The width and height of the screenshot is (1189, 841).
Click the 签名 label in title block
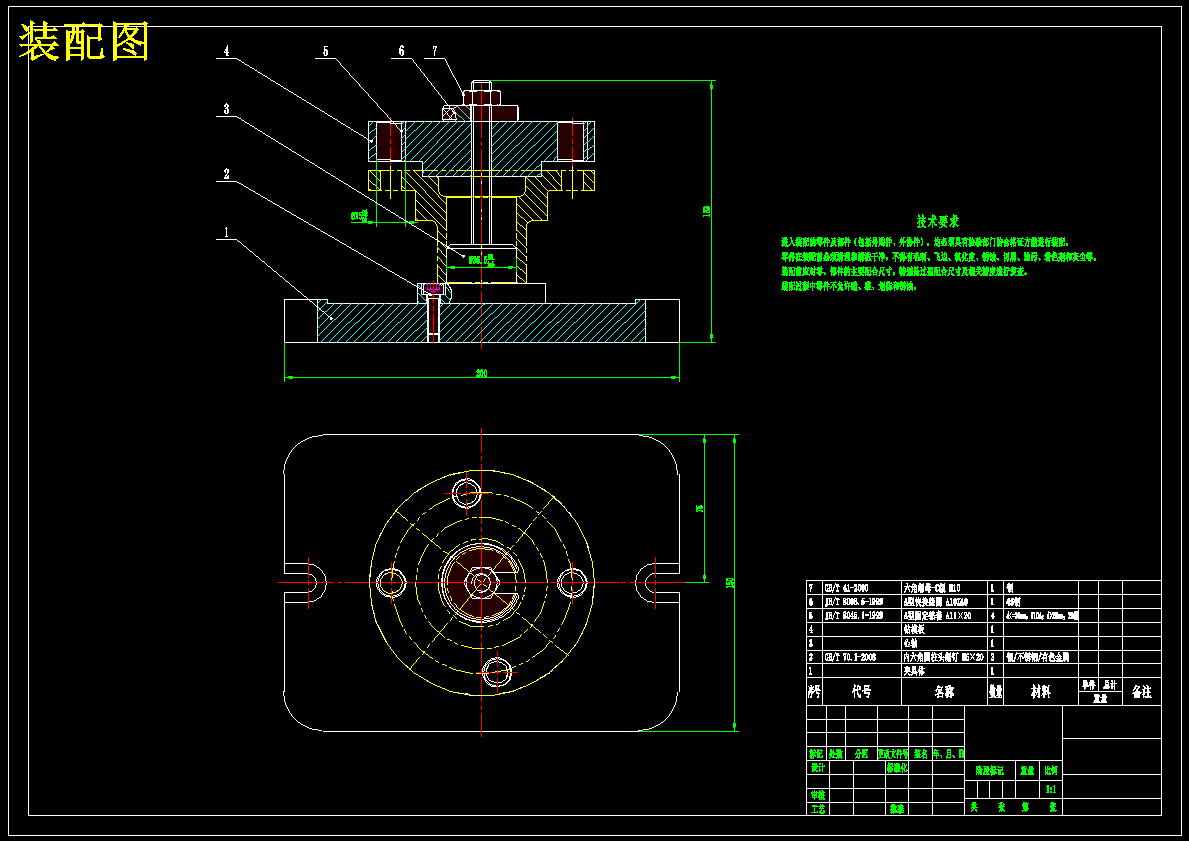(x=921, y=754)
